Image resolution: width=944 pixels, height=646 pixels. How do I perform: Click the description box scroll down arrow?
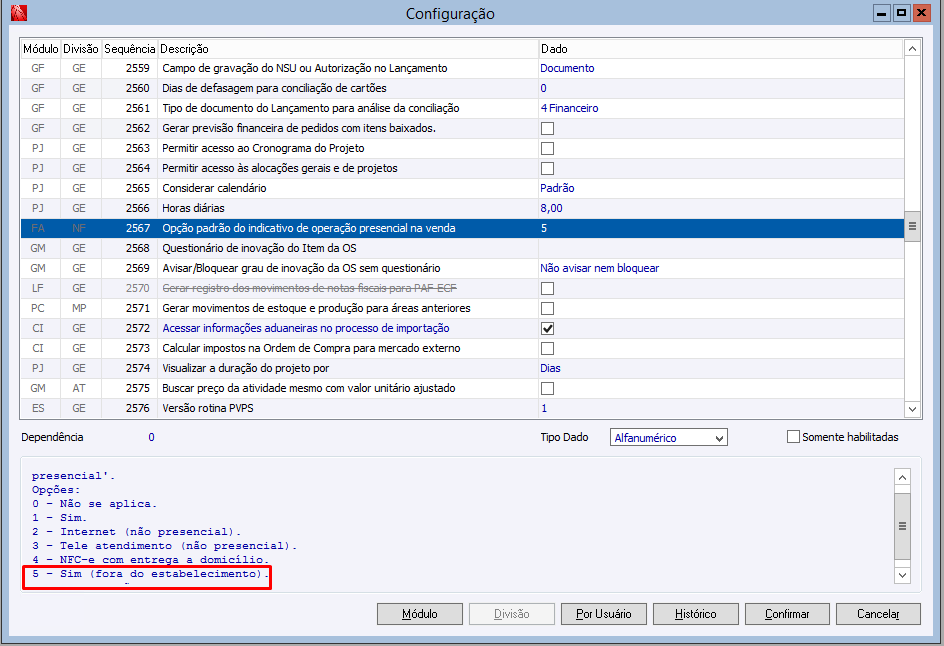(902, 575)
